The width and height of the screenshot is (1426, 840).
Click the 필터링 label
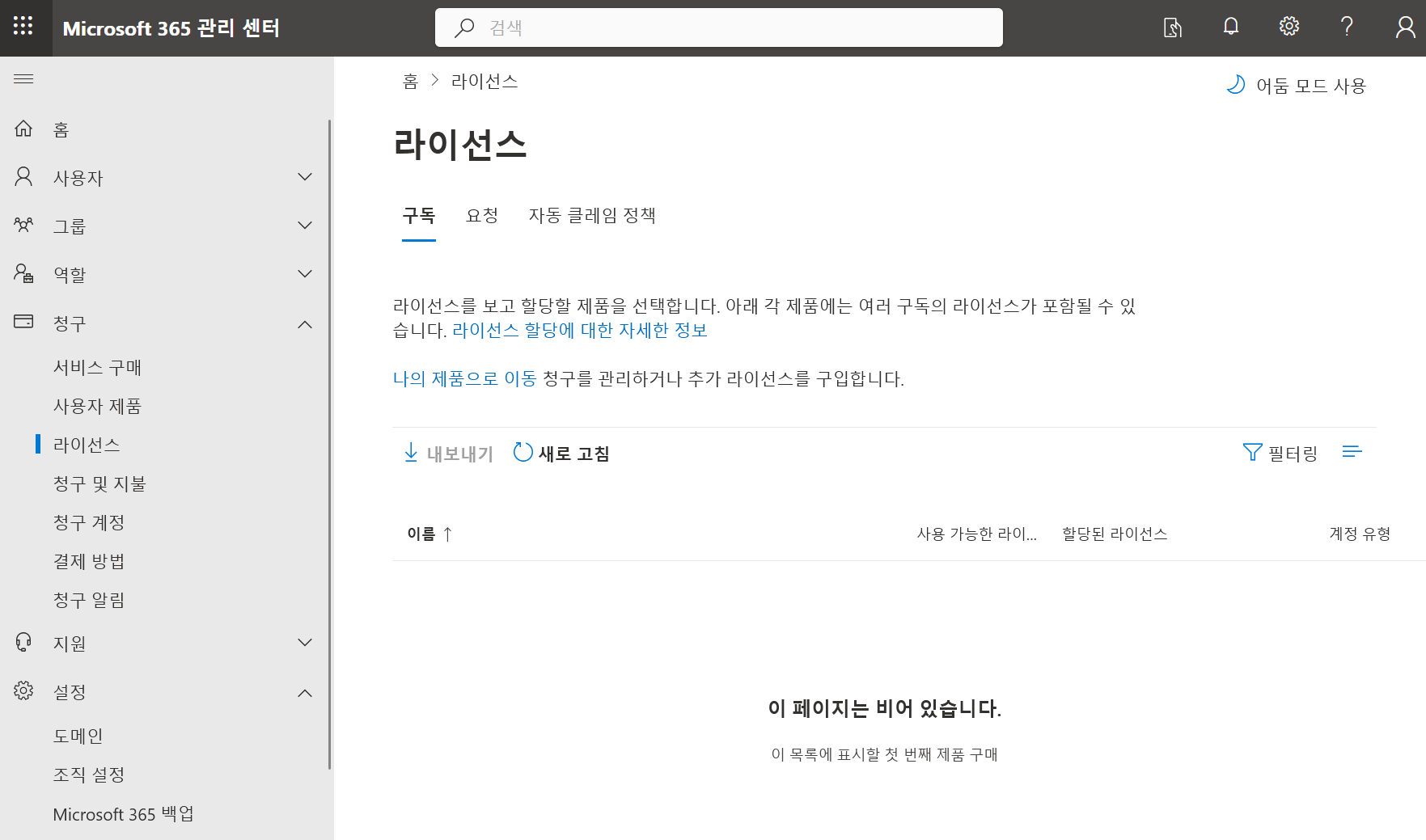click(1293, 454)
